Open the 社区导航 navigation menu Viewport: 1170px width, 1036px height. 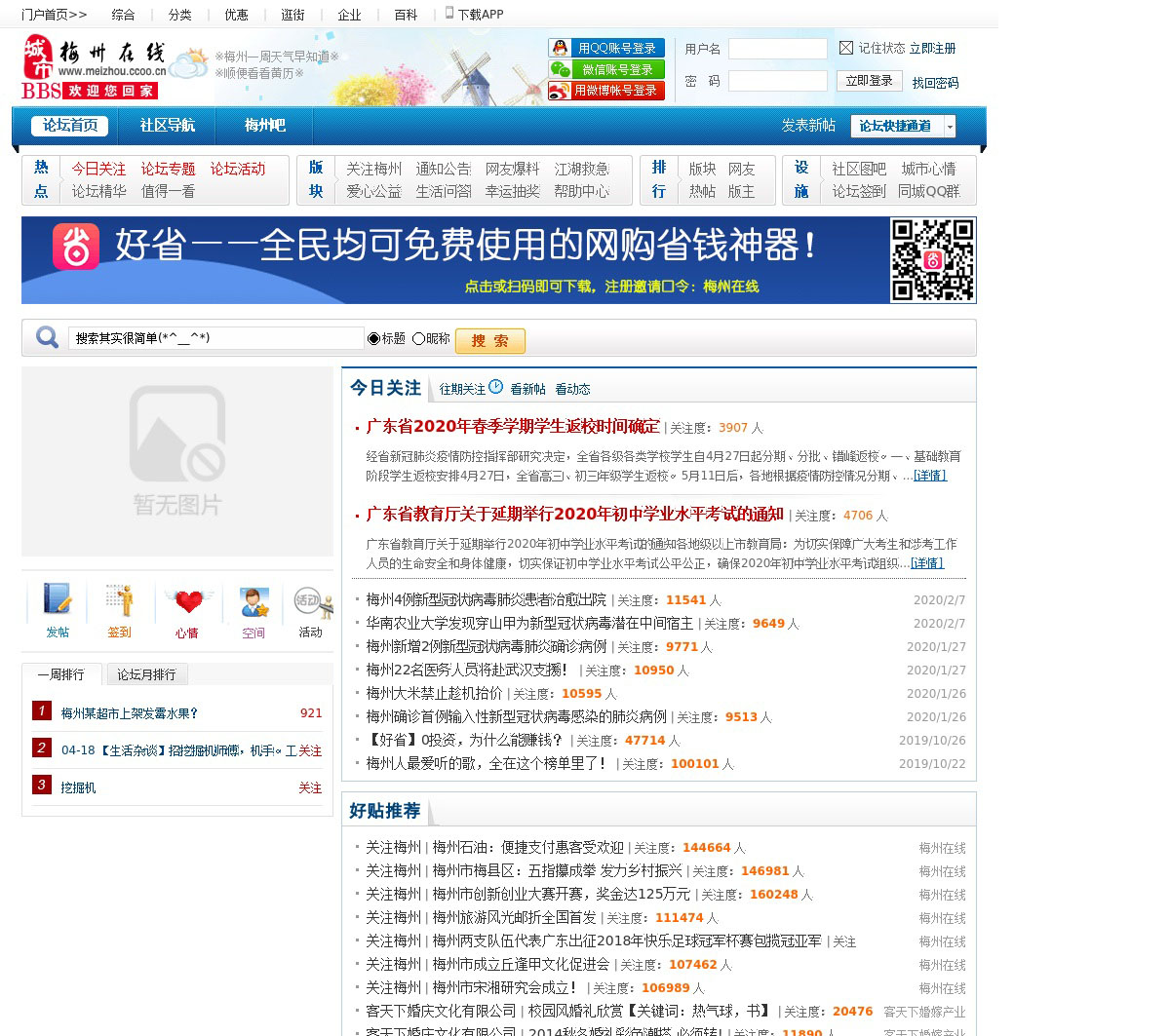tap(167, 126)
